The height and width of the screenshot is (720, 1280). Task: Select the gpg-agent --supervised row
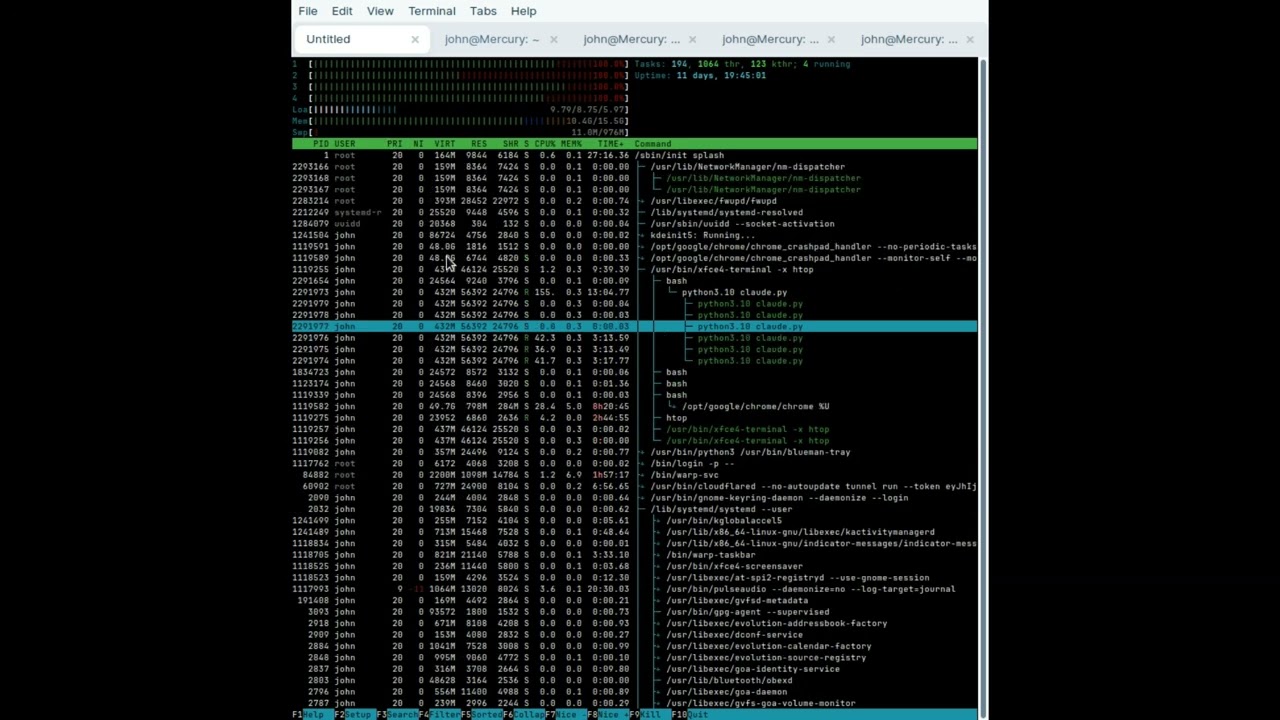634,611
